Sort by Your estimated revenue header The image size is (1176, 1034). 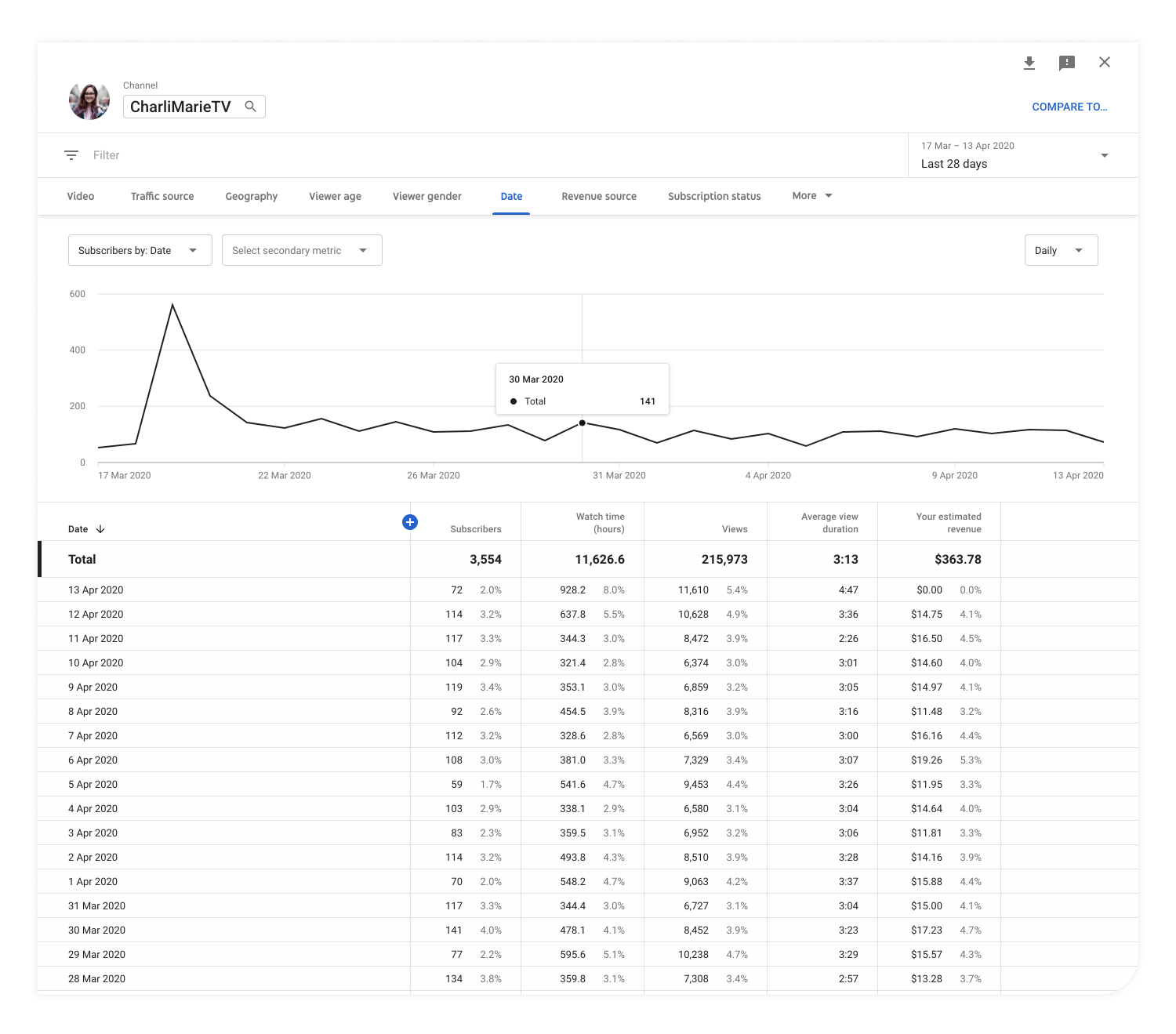click(x=949, y=523)
